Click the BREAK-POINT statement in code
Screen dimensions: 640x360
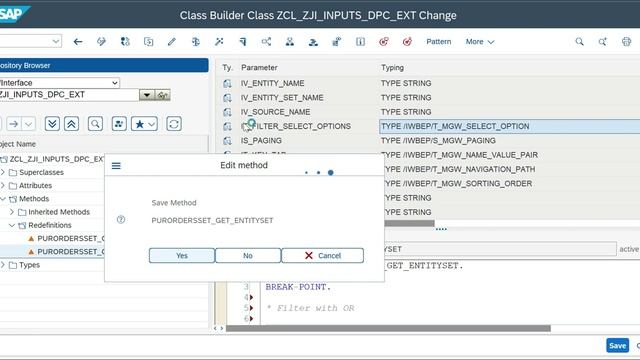(x=298, y=287)
